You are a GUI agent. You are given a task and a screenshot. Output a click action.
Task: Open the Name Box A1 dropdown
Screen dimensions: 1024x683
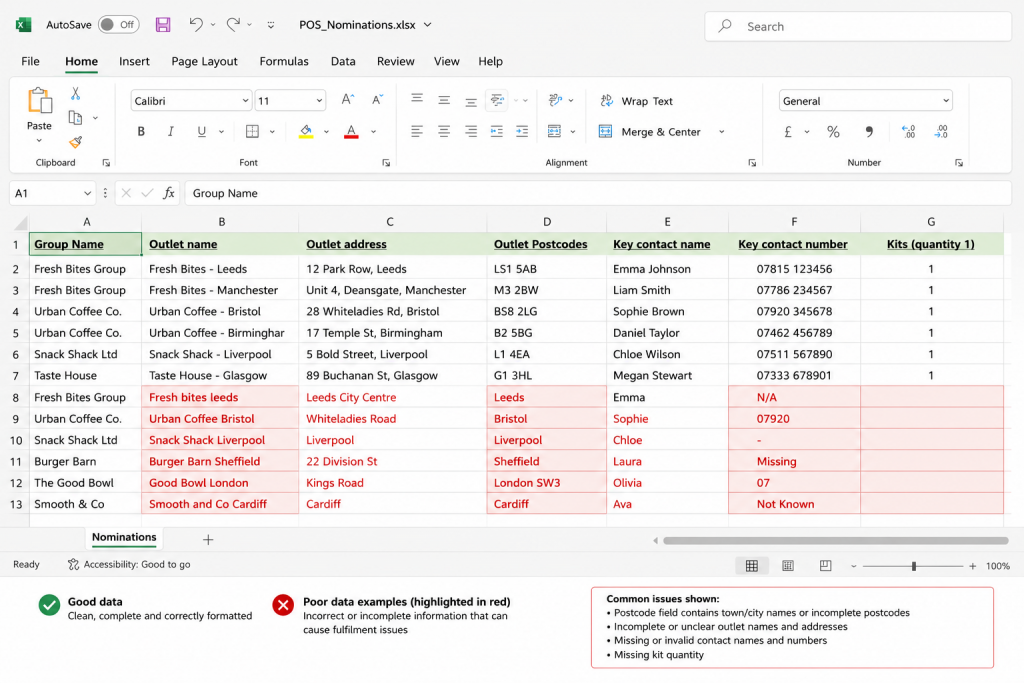(x=87, y=193)
